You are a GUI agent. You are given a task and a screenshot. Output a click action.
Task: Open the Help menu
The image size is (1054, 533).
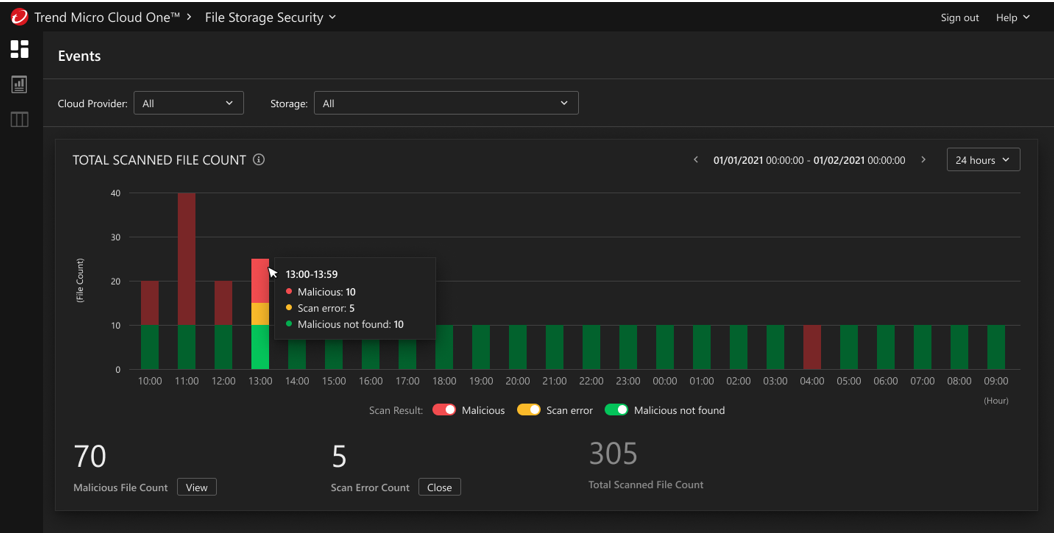click(x=1012, y=17)
